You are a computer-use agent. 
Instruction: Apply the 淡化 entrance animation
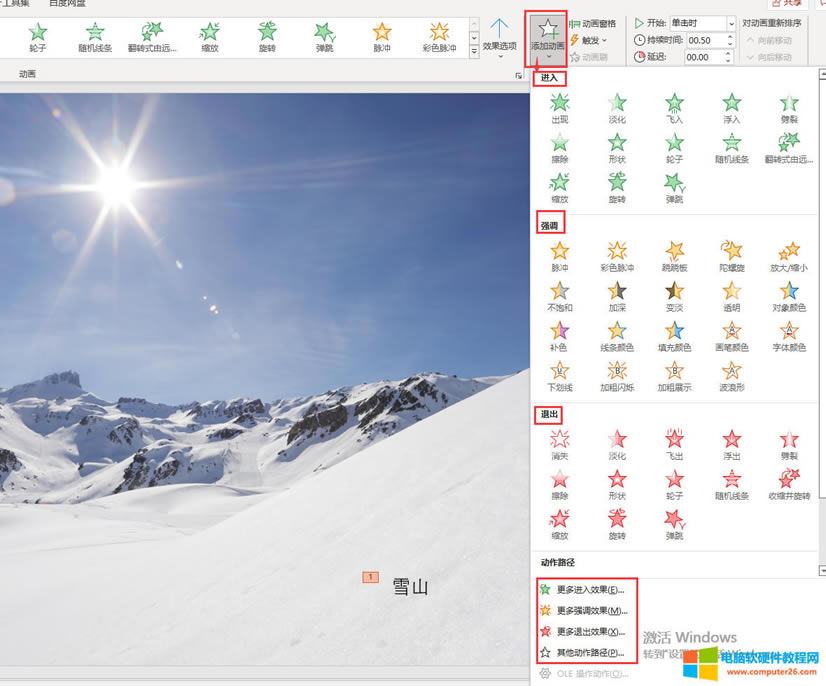coord(617,107)
